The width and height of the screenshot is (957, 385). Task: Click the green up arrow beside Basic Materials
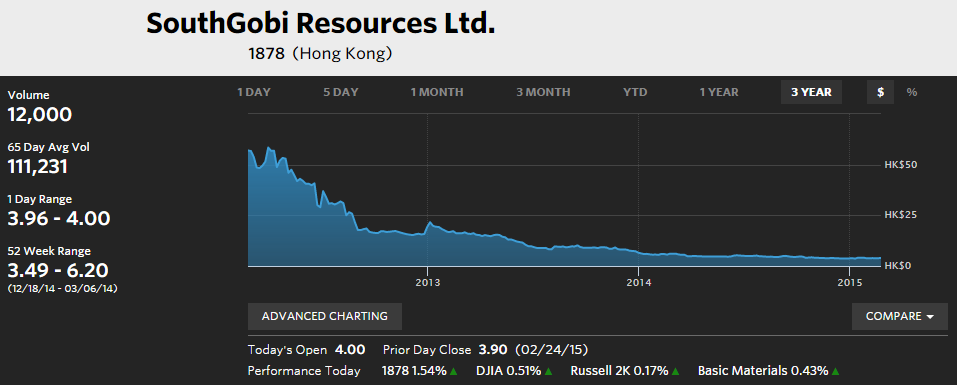pyautogui.click(x=836, y=371)
